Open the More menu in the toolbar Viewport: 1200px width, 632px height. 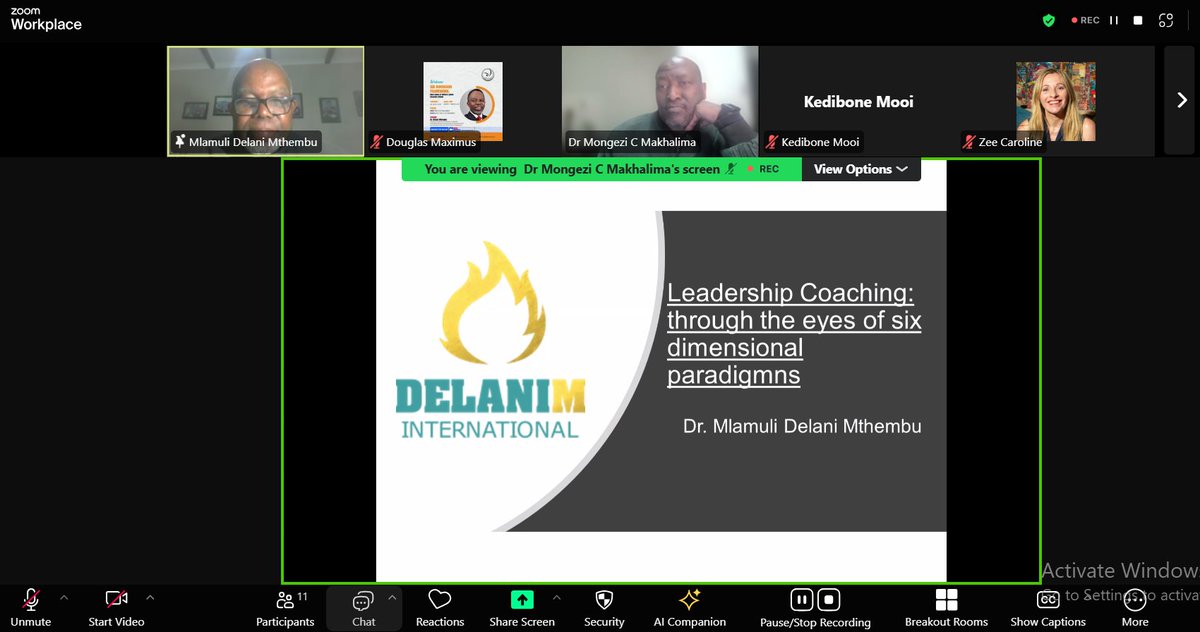(1135, 608)
